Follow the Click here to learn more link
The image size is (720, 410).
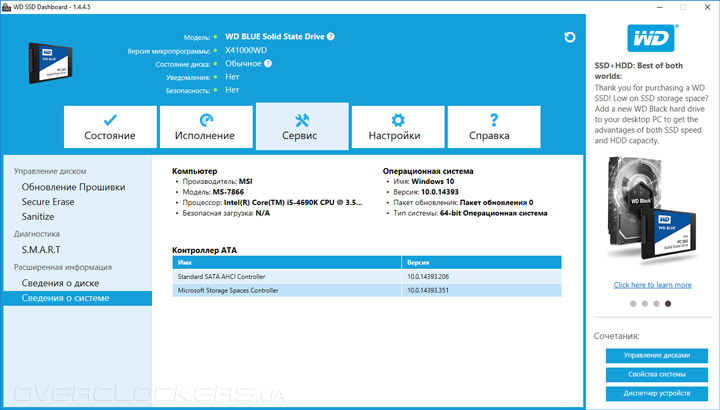pyautogui.click(x=652, y=285)
